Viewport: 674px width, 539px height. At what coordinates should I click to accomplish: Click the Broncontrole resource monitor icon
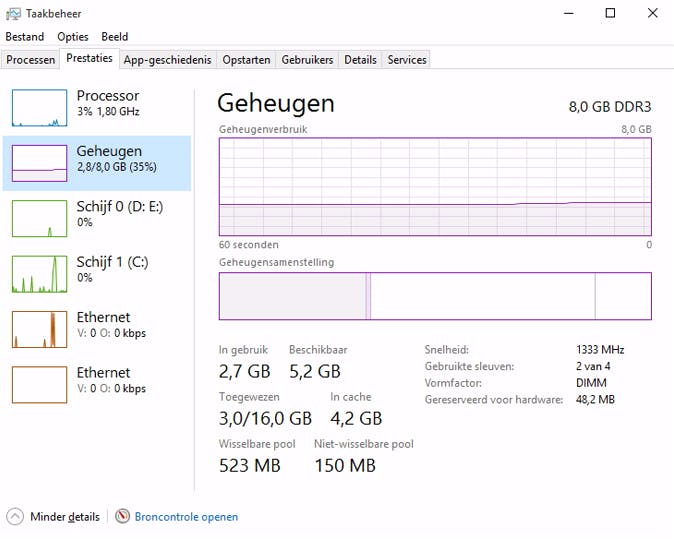(x=123, y=517)
